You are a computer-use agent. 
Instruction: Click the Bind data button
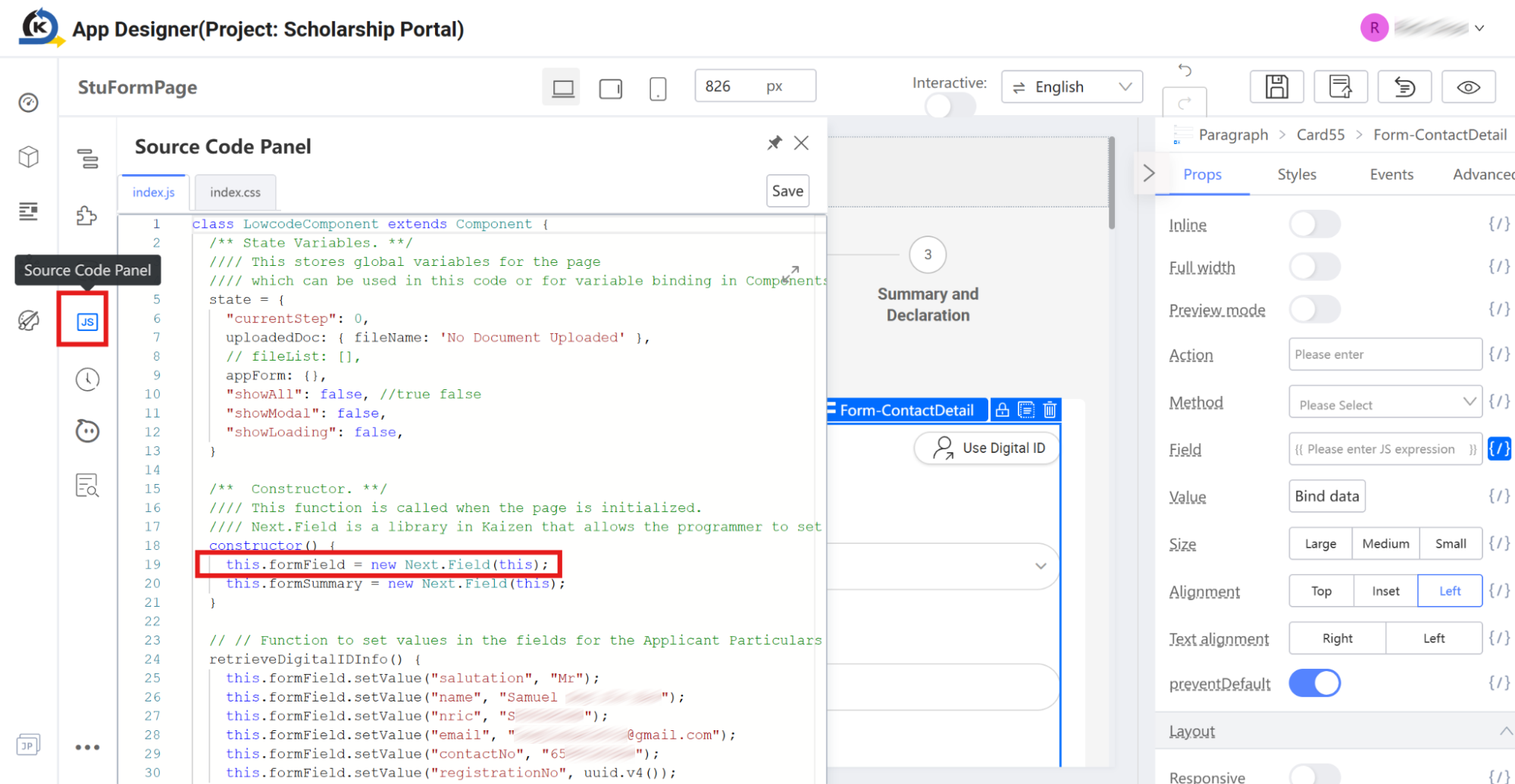tap(1326, 496)
